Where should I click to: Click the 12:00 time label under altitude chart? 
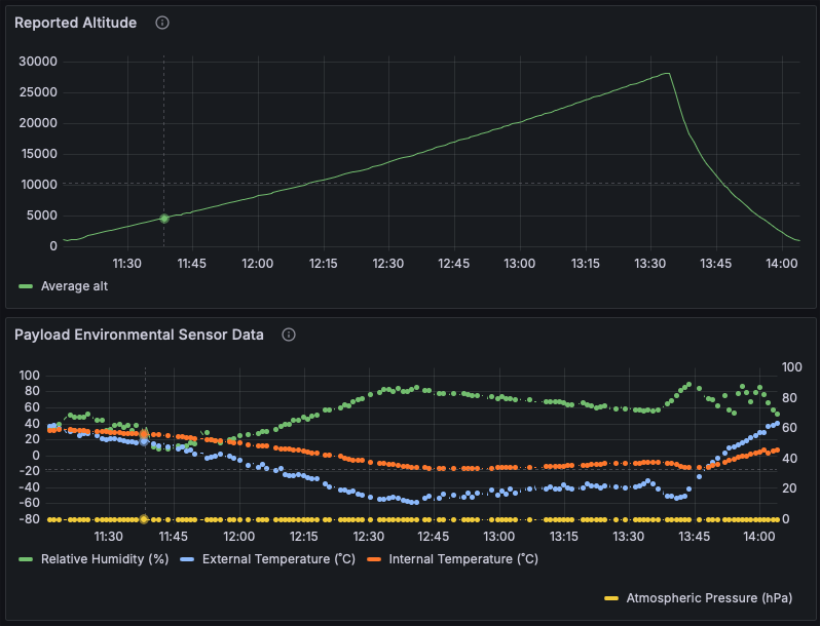click(258, 263)
